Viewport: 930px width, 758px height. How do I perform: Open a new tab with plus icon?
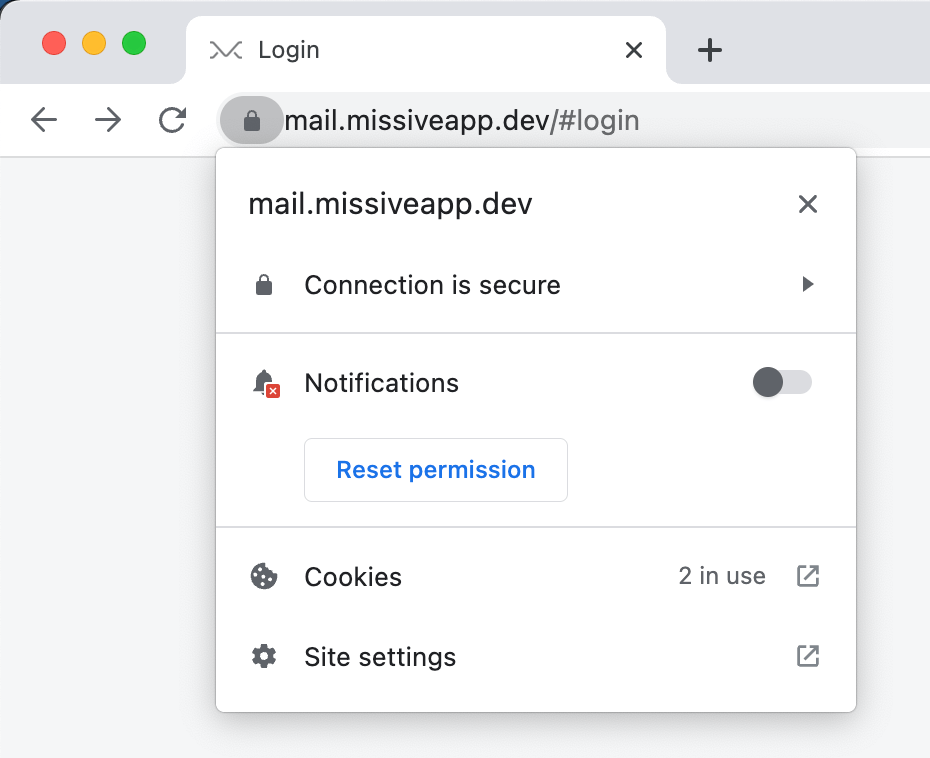pos(709,50)
